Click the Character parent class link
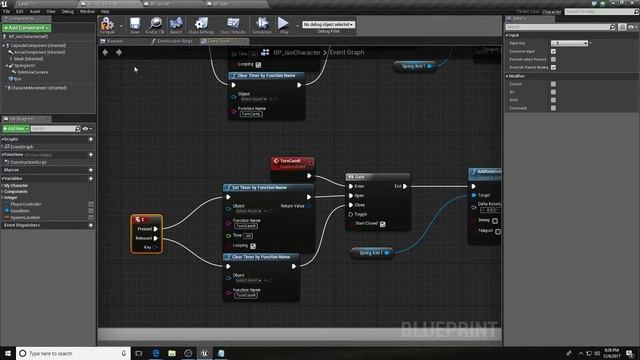This screenshot has height=360, width=640. click(551, 12)
